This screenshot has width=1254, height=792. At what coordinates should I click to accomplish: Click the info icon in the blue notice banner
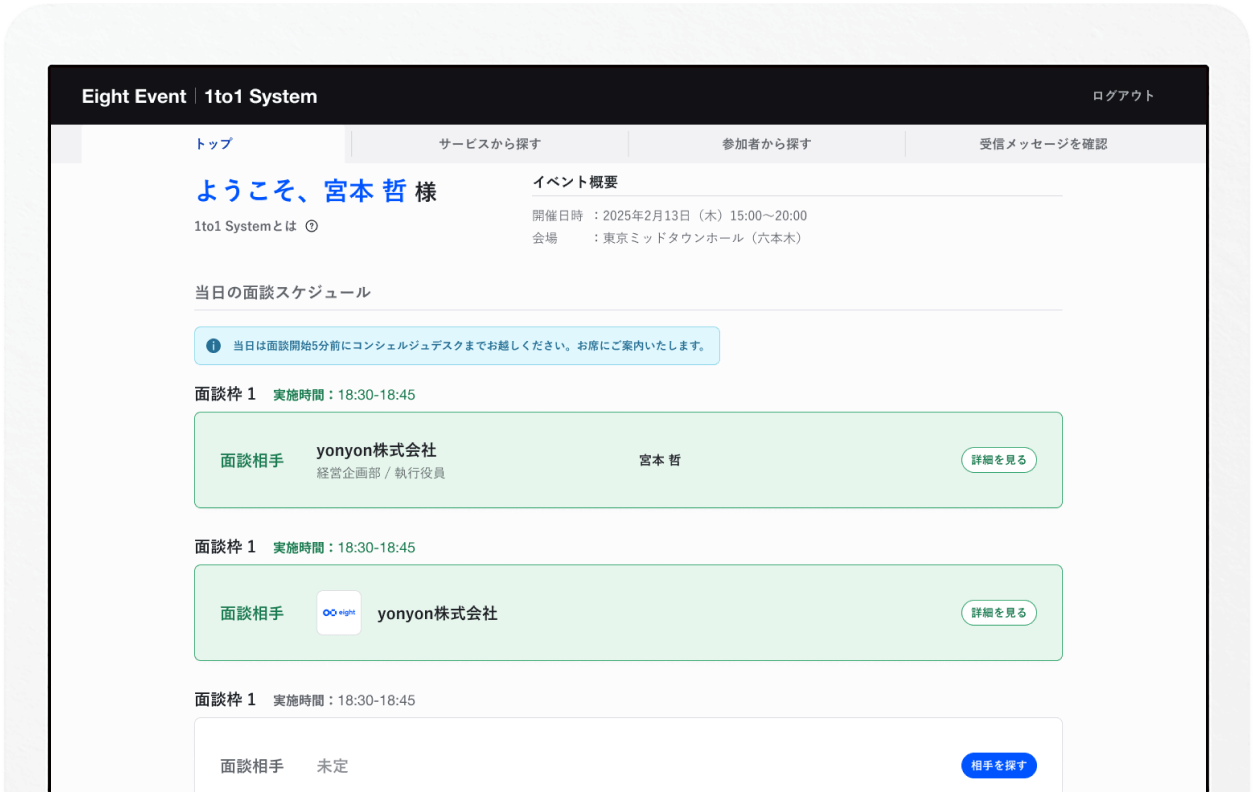pos(213,346)
